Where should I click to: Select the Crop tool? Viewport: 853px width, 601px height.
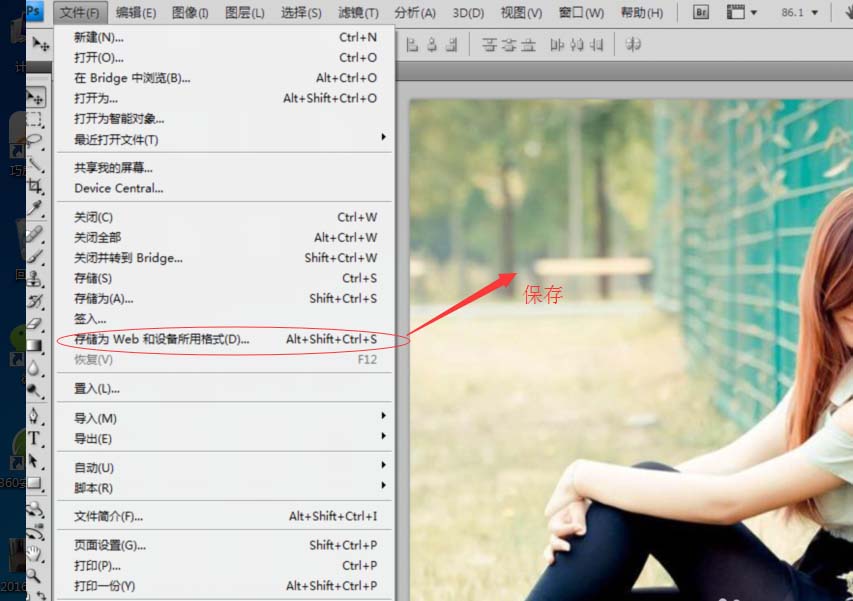[35, 187]
